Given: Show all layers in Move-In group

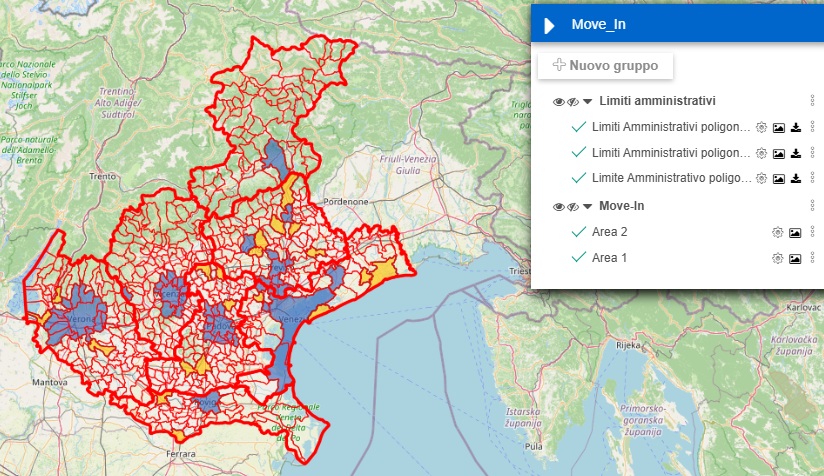Looking at the screenshot, I should click(559, 206).
